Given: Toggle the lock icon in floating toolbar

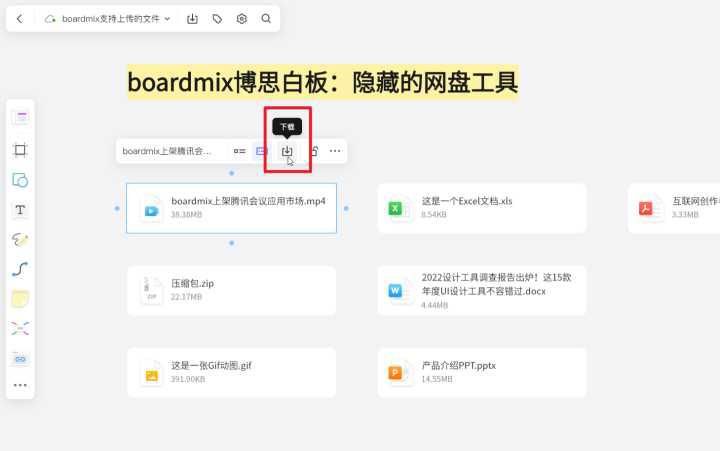Looking at the screenshot, I should coord(315,151).
